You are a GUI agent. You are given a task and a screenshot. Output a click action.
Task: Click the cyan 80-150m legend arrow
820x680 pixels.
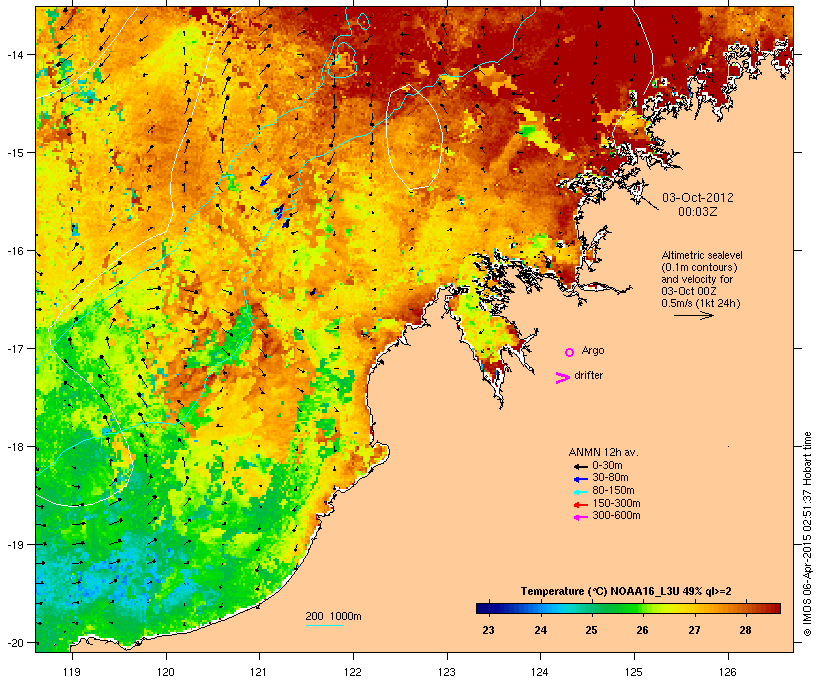click(580, 492)
